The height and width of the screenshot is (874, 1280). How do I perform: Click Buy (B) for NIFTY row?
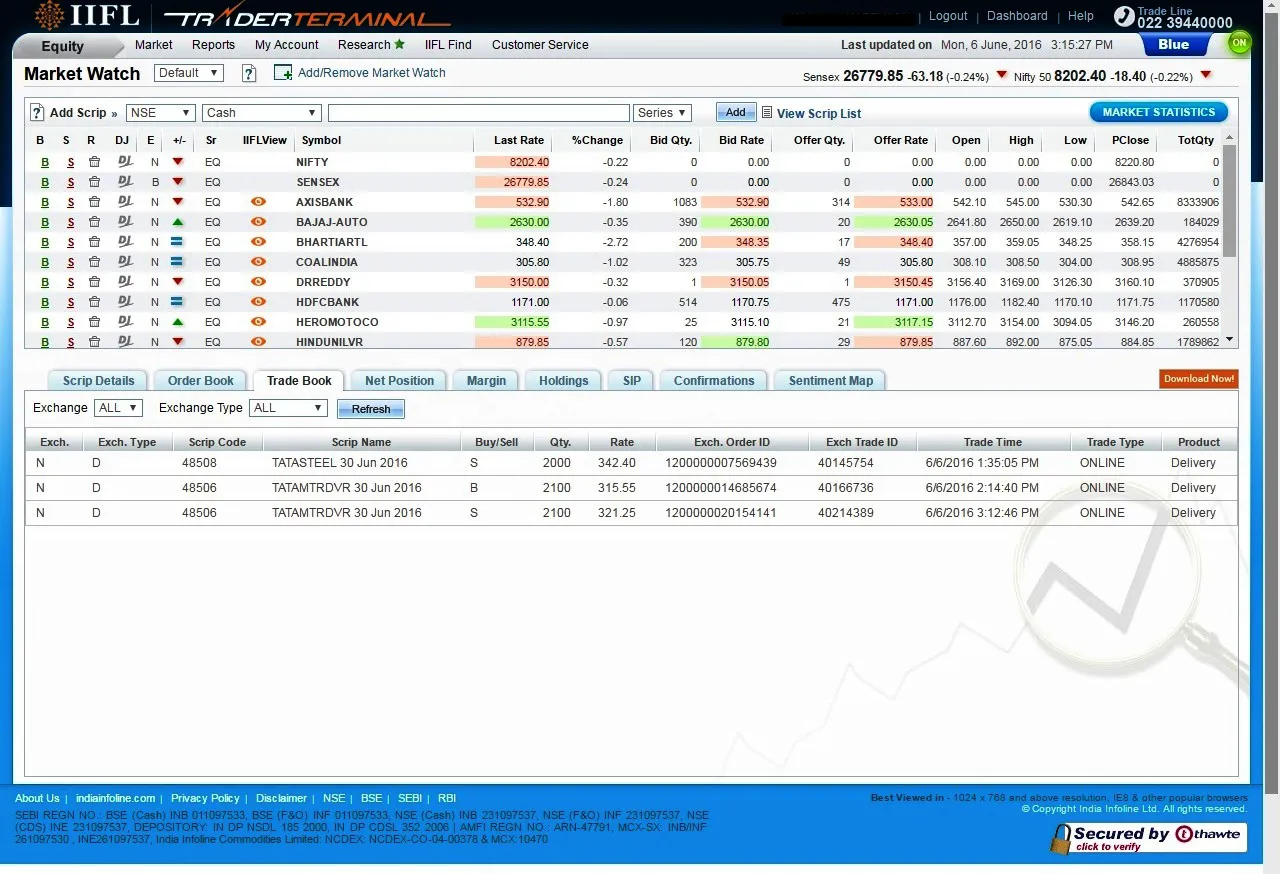(44, 162)
